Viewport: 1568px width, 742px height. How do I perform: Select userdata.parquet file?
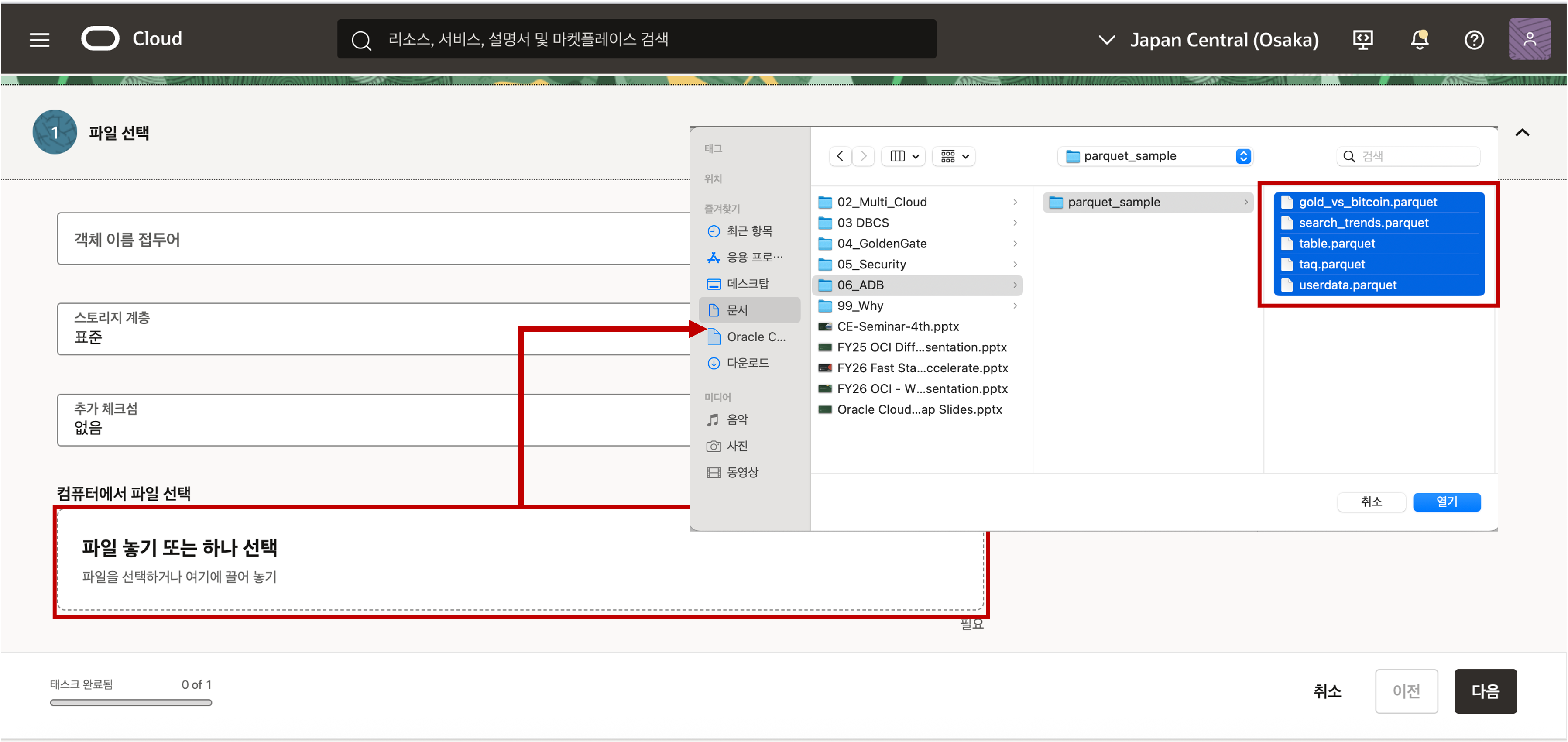1379,285
